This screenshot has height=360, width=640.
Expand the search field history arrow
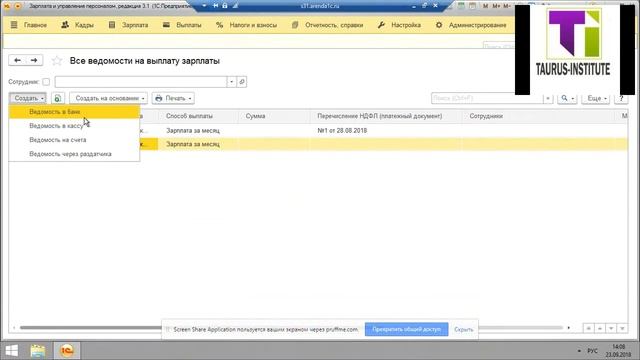click(x=548, y=98)
